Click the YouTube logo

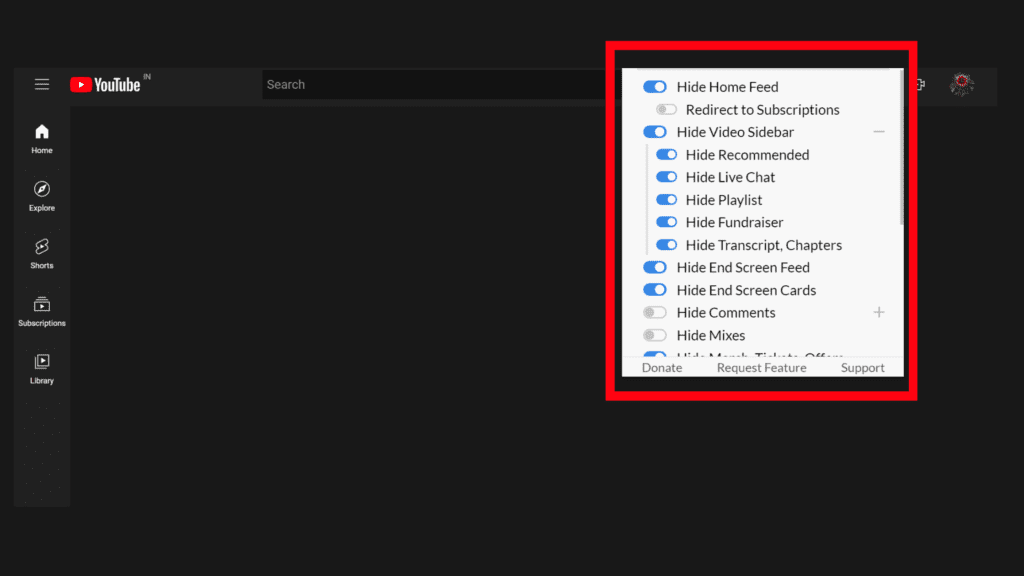pyautogui.click(x=106, y=84)
